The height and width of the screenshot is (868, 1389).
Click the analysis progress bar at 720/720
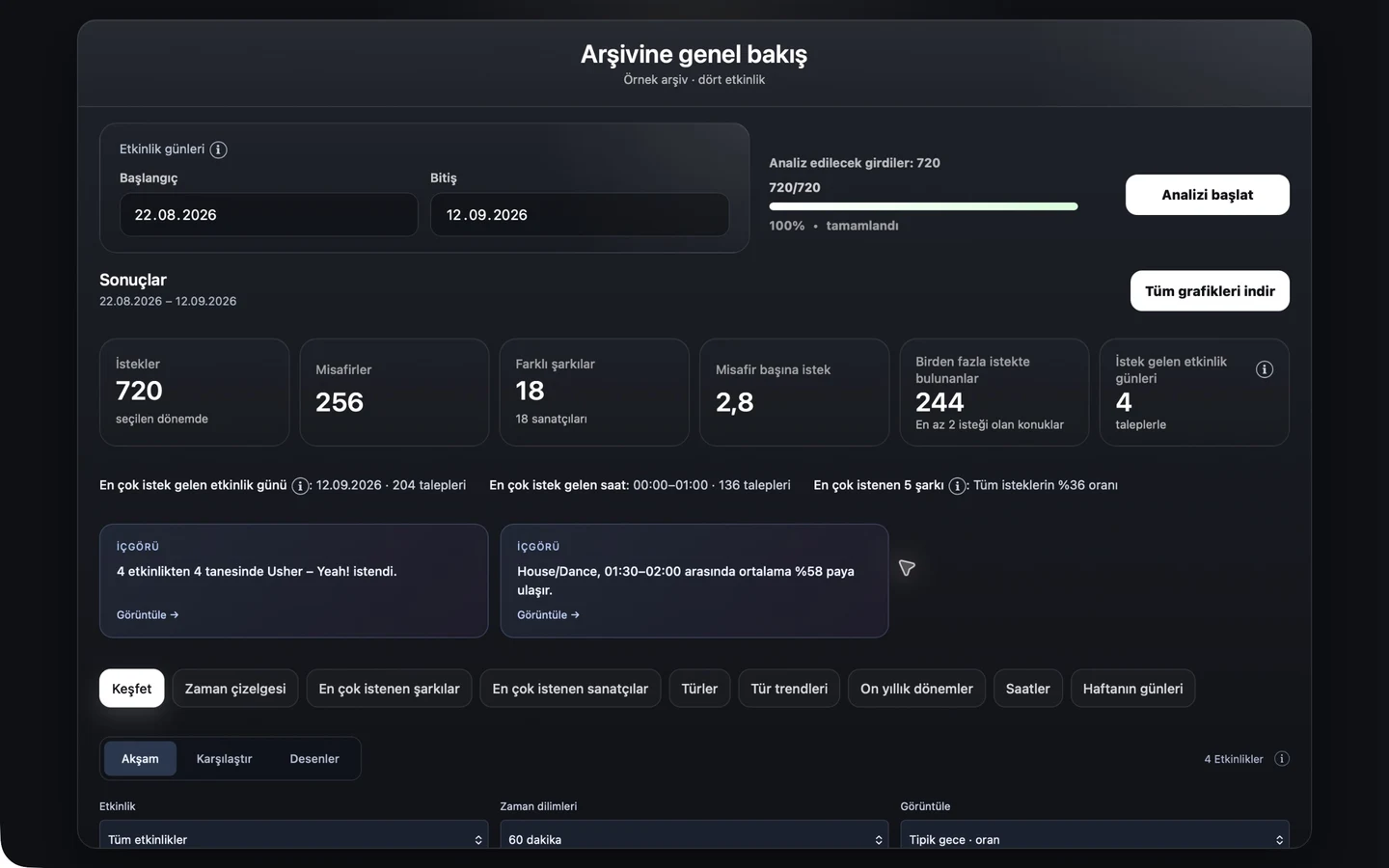(x=923, y=206)
